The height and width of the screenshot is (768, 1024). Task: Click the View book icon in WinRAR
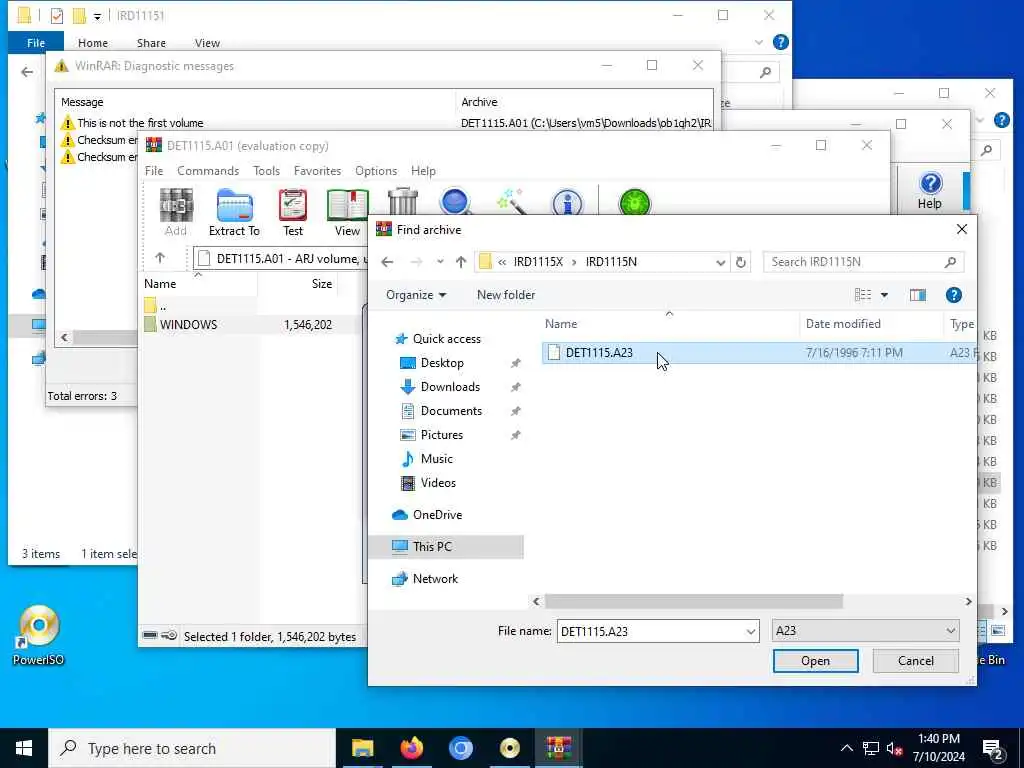(x=347, y=212)
